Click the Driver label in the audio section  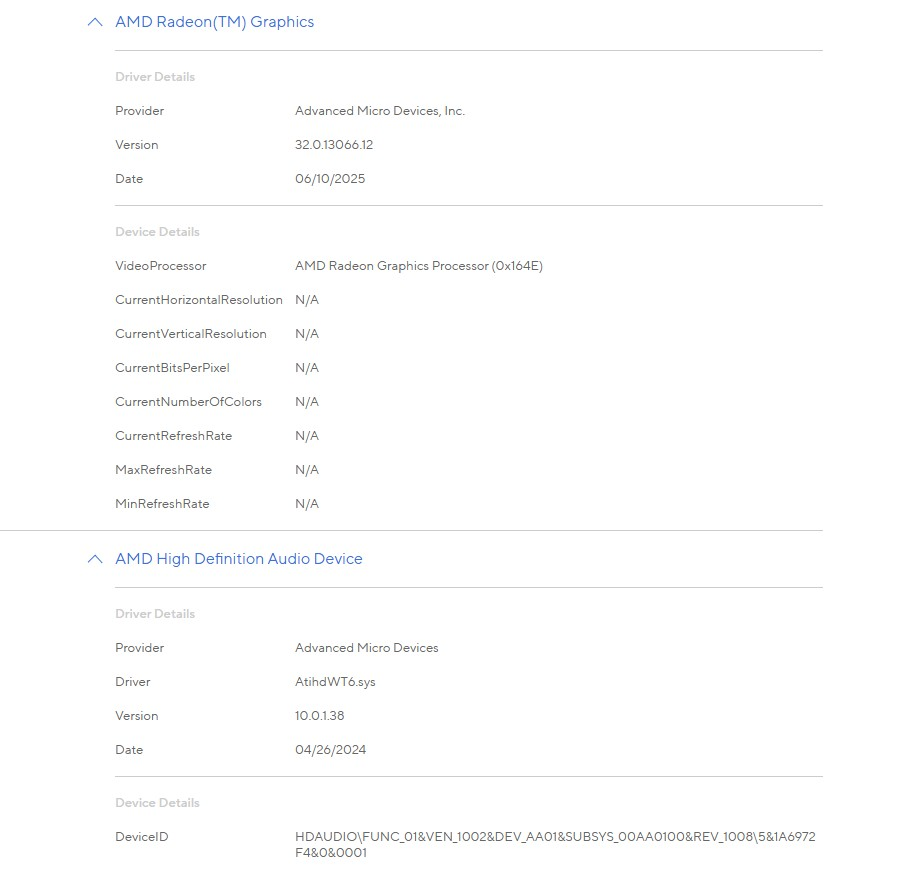pyautogui.click(x=132, y=681)
